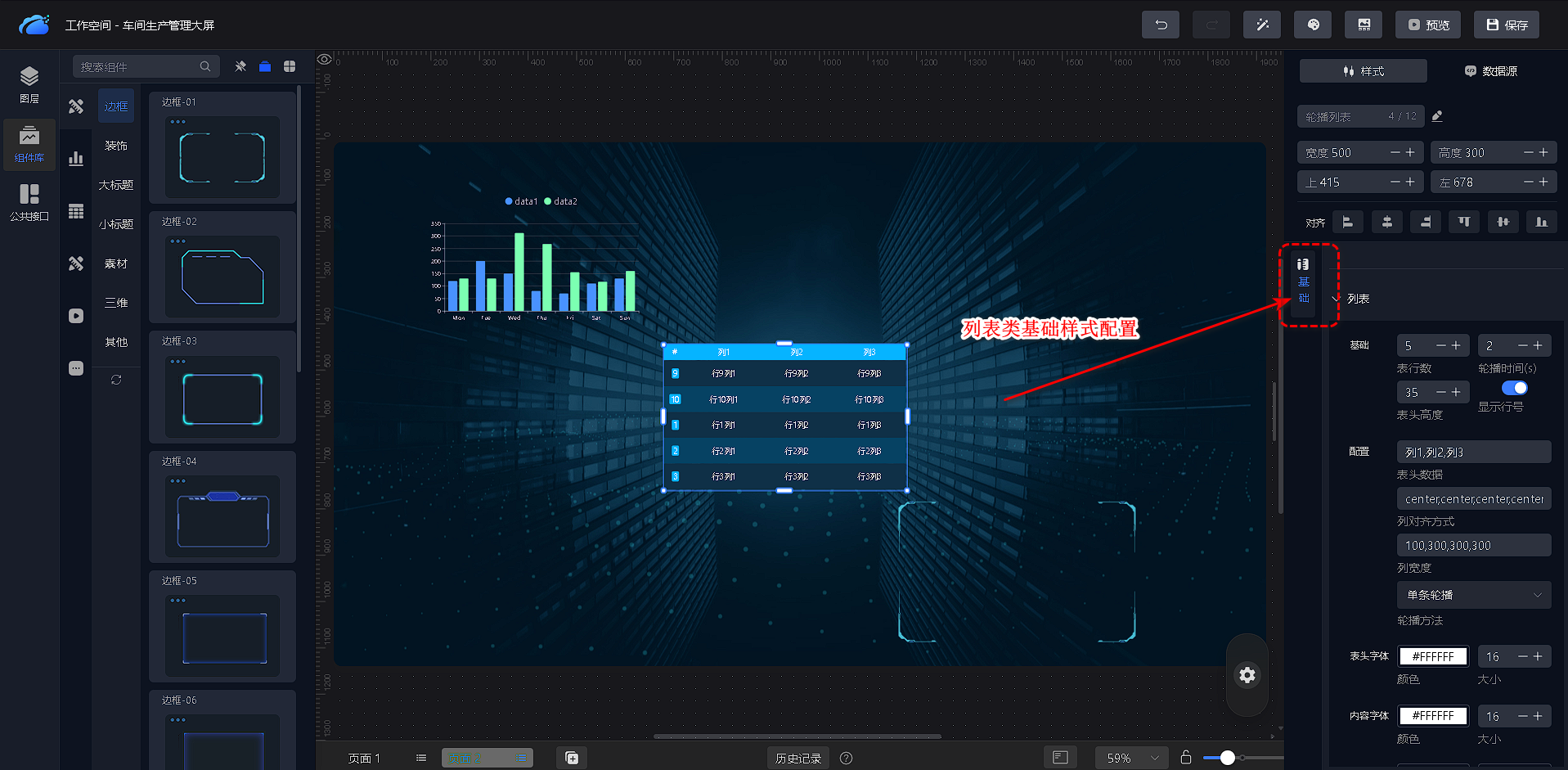Select the table grid component category
This screenshot has height=770, width=1568.
tap(76, 211)
